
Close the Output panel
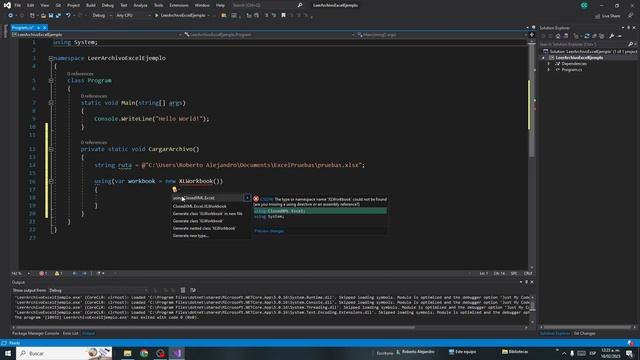point(532,282)
